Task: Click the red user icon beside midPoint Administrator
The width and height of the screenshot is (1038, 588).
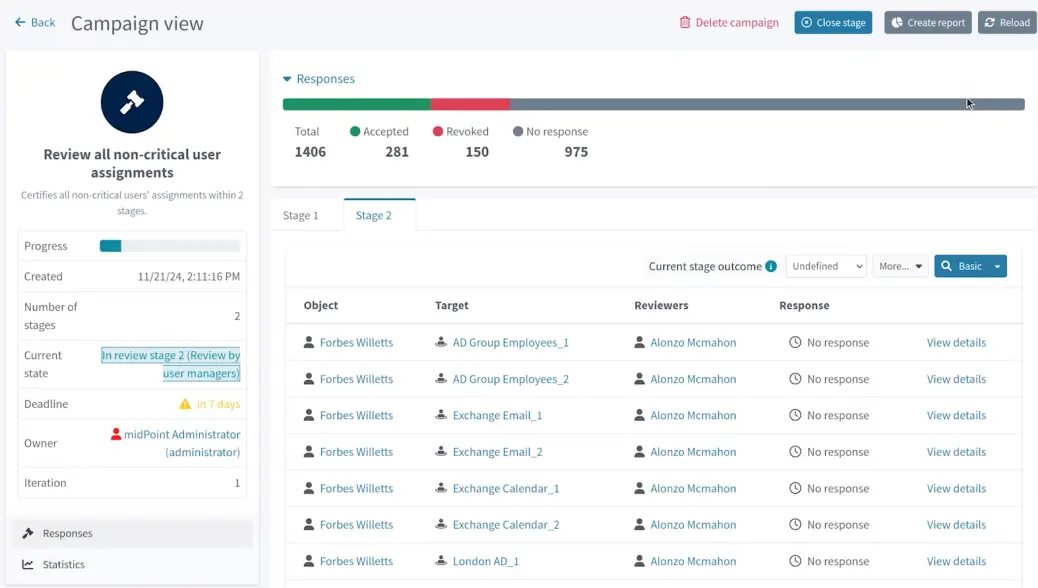Action: coord(116,435)
